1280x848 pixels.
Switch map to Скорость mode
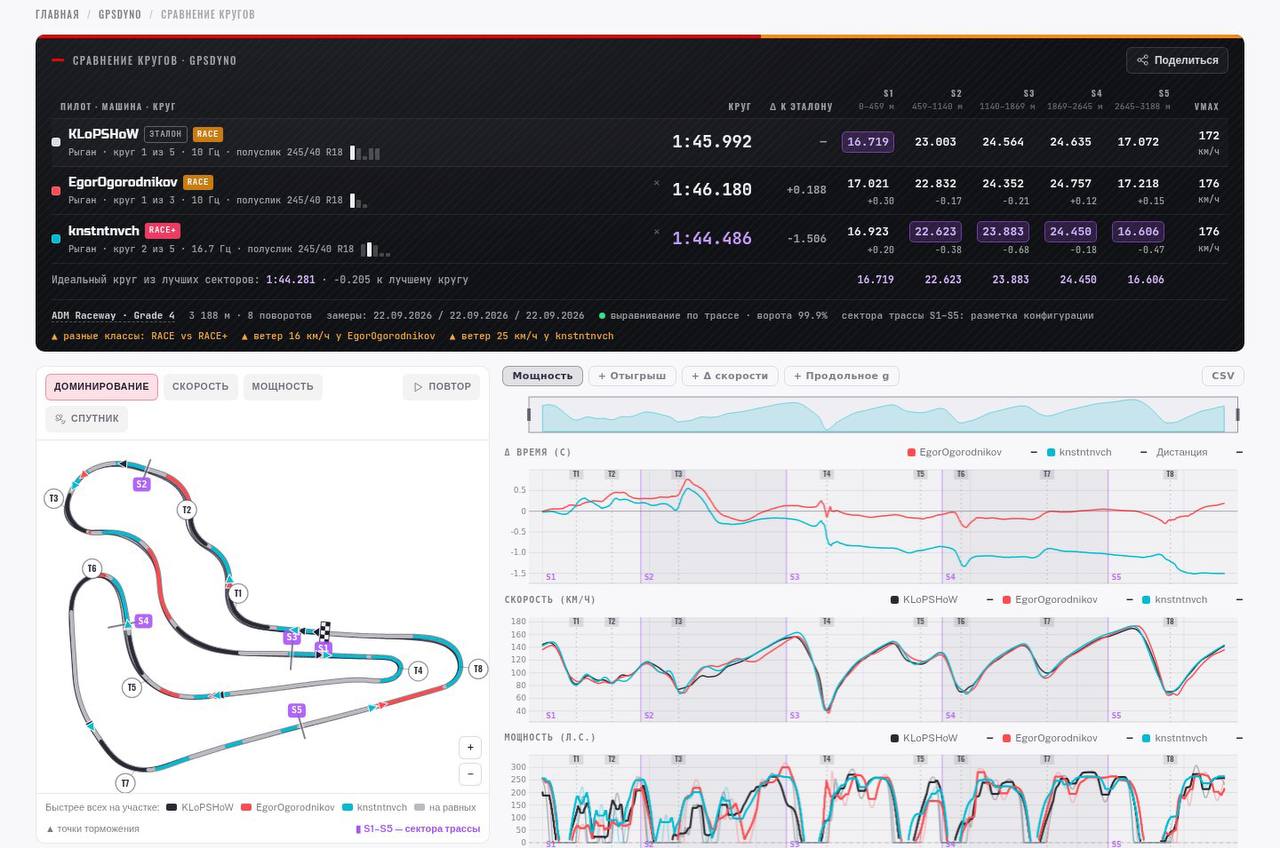pos(200,387)
